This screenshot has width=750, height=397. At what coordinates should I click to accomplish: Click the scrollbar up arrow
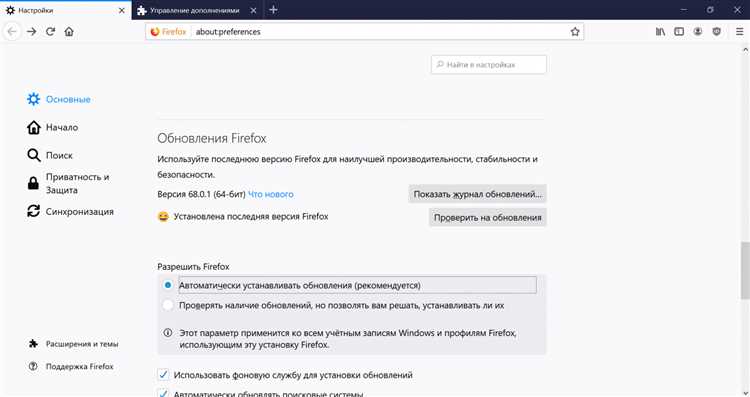pyautogui.click(x=745, y=49)
